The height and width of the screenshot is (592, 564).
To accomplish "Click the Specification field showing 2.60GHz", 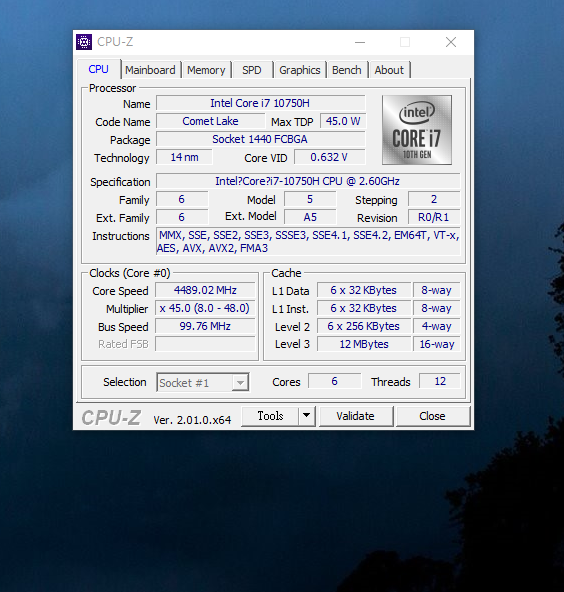I will [x=308, y=181].
